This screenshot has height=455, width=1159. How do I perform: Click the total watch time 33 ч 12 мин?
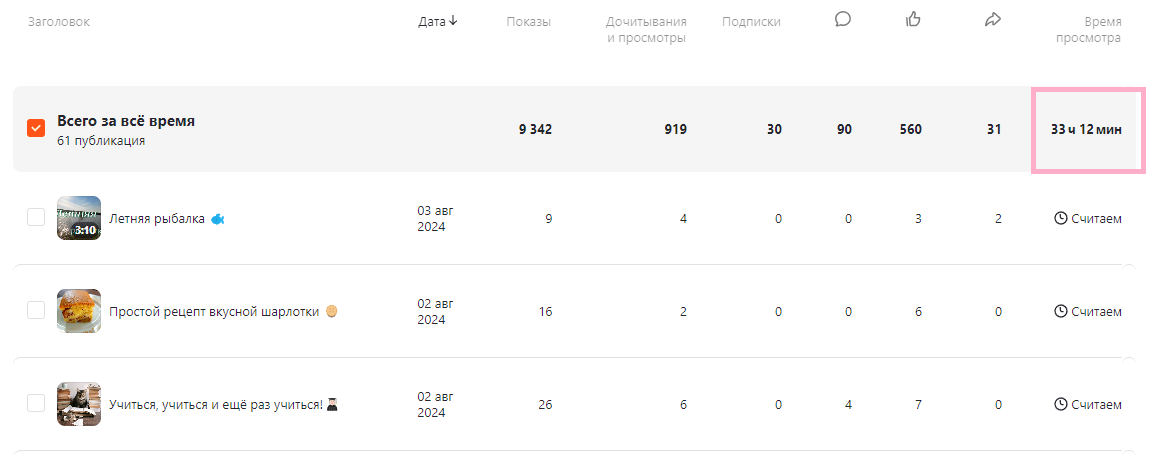1086,130
